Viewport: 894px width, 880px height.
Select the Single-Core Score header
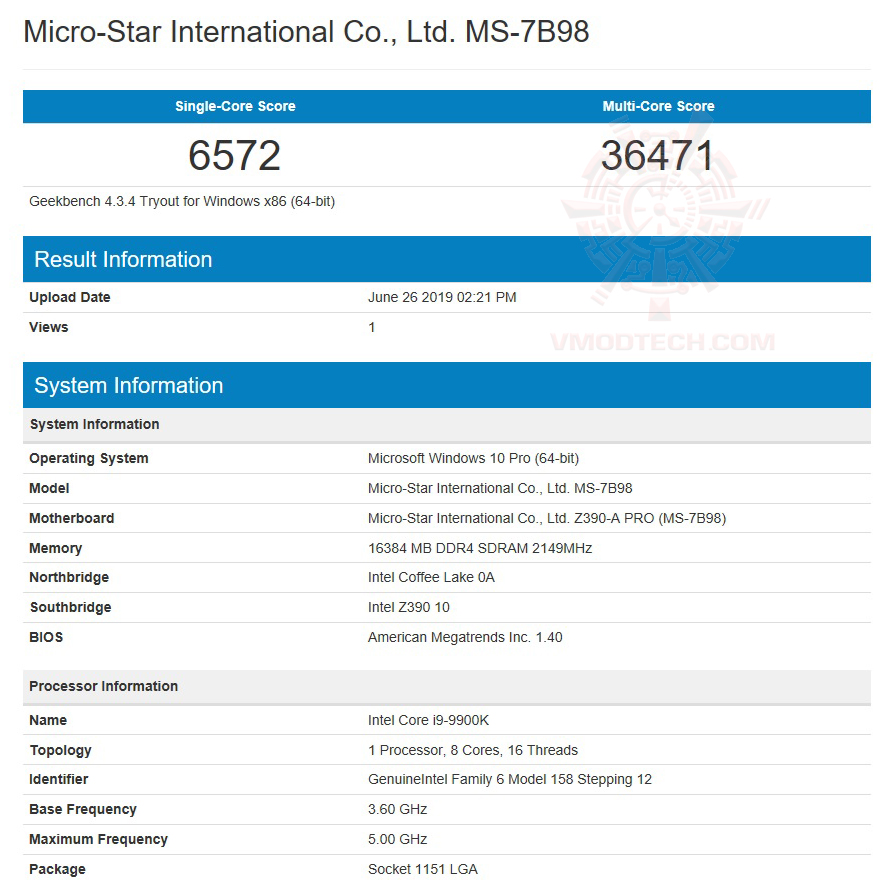[235, 106]
